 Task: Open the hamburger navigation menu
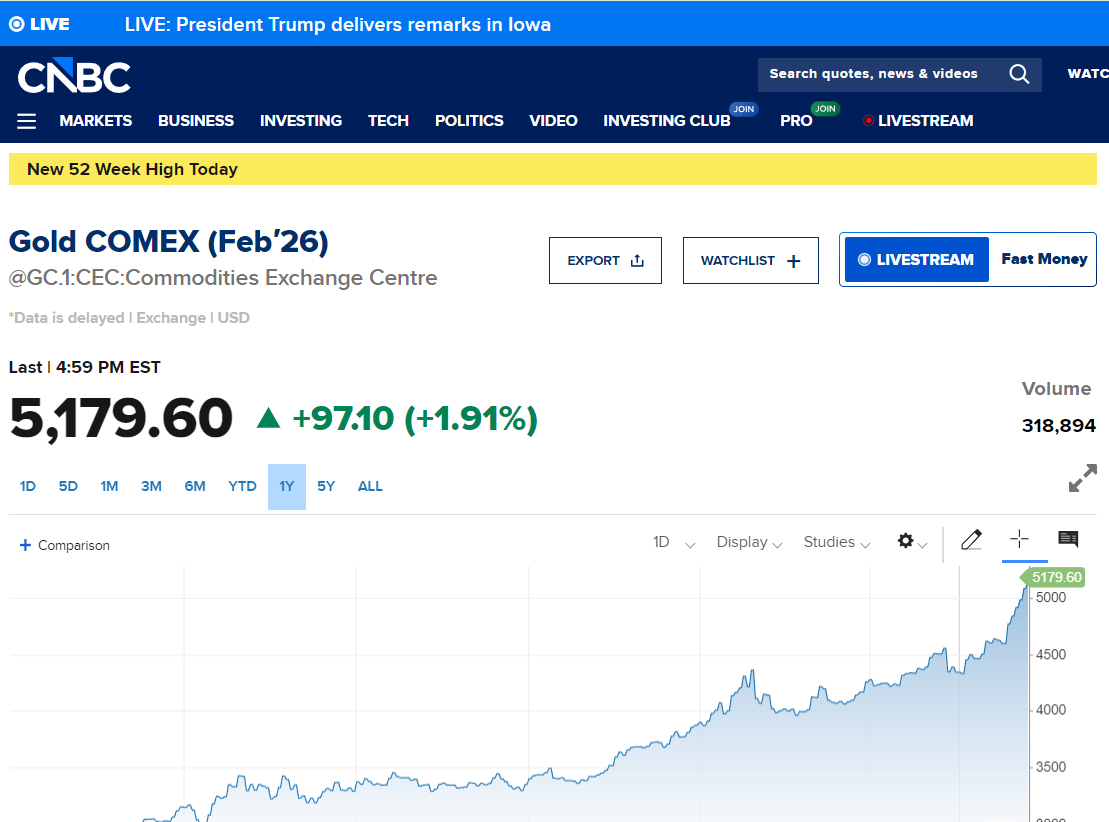pyautogui.click(x=26, y=121)
